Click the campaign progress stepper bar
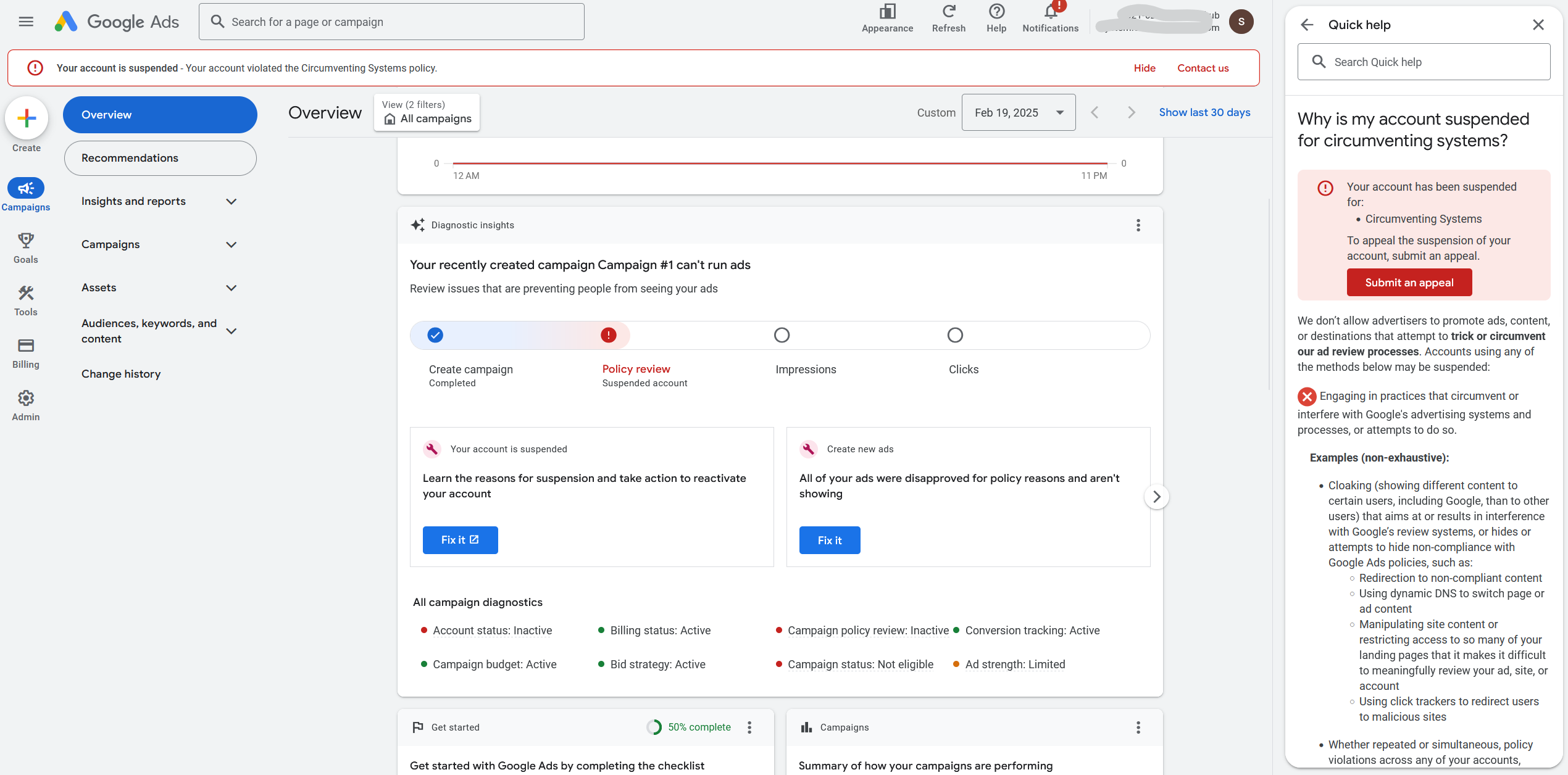The width and height of the screenshot is (1568, 775). [780, 335]
